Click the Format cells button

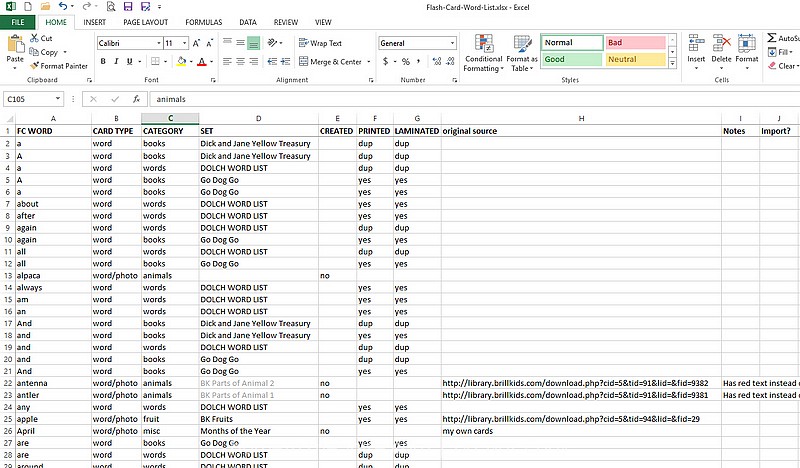(746, 51)
